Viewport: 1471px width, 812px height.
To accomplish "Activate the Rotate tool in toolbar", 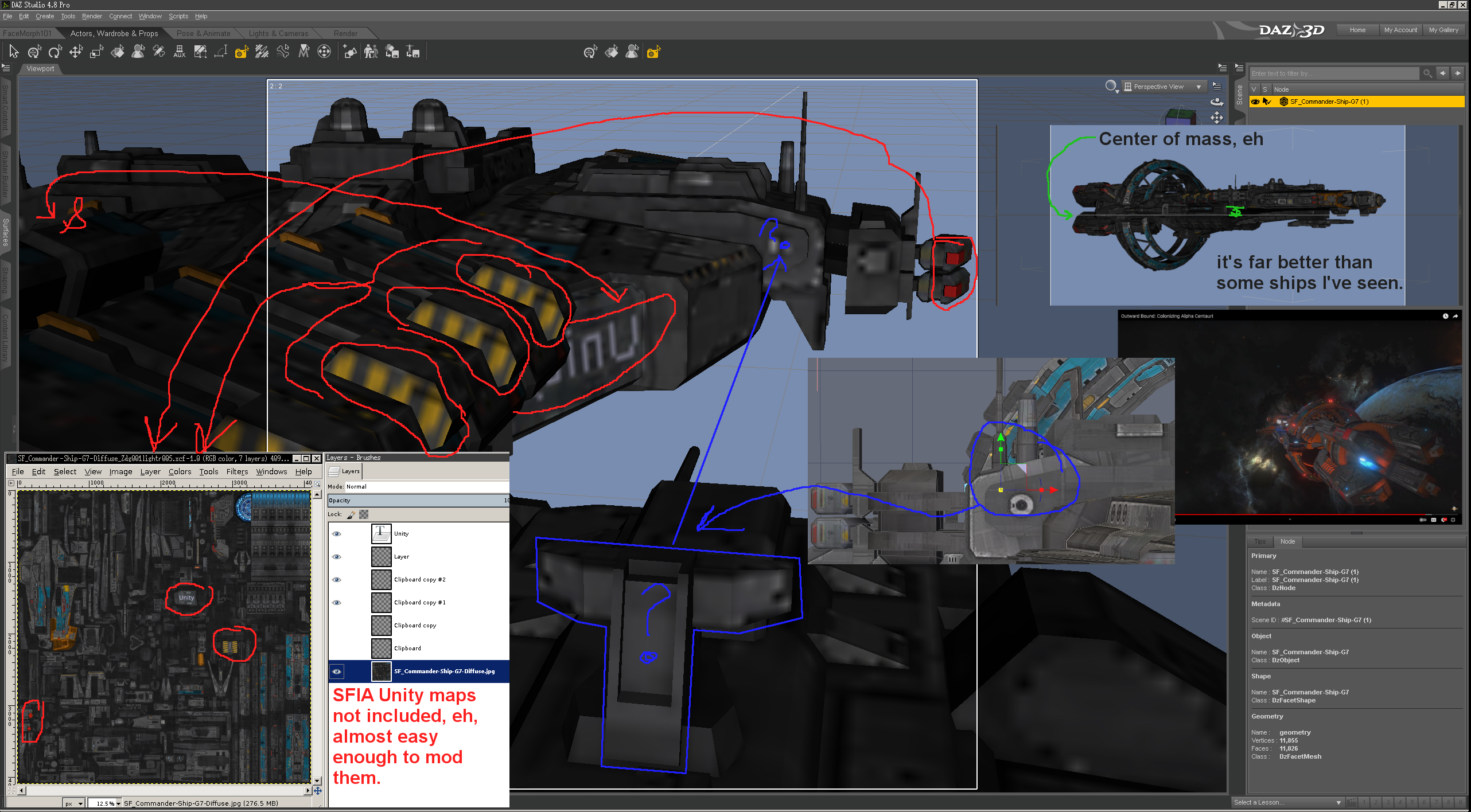I will pyautogui.click(x=55, y=52).
